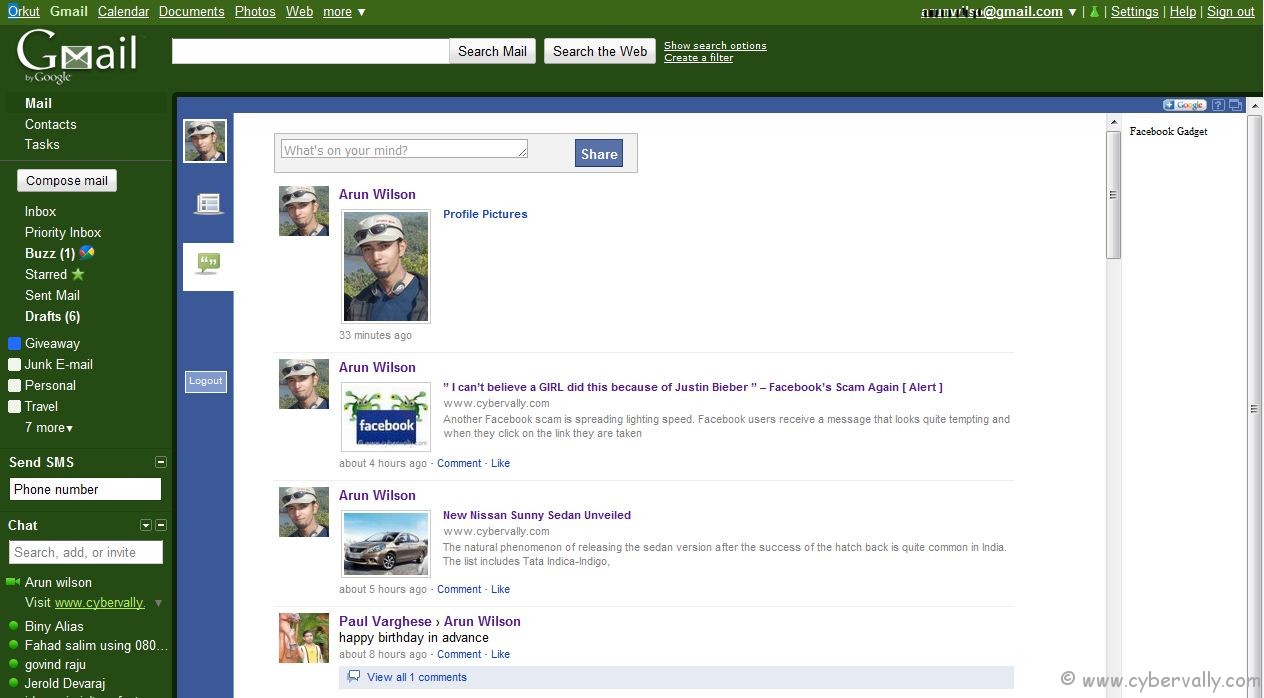
Task: Click the green status dot for Biny Alias
Action: tap(14, 626)
